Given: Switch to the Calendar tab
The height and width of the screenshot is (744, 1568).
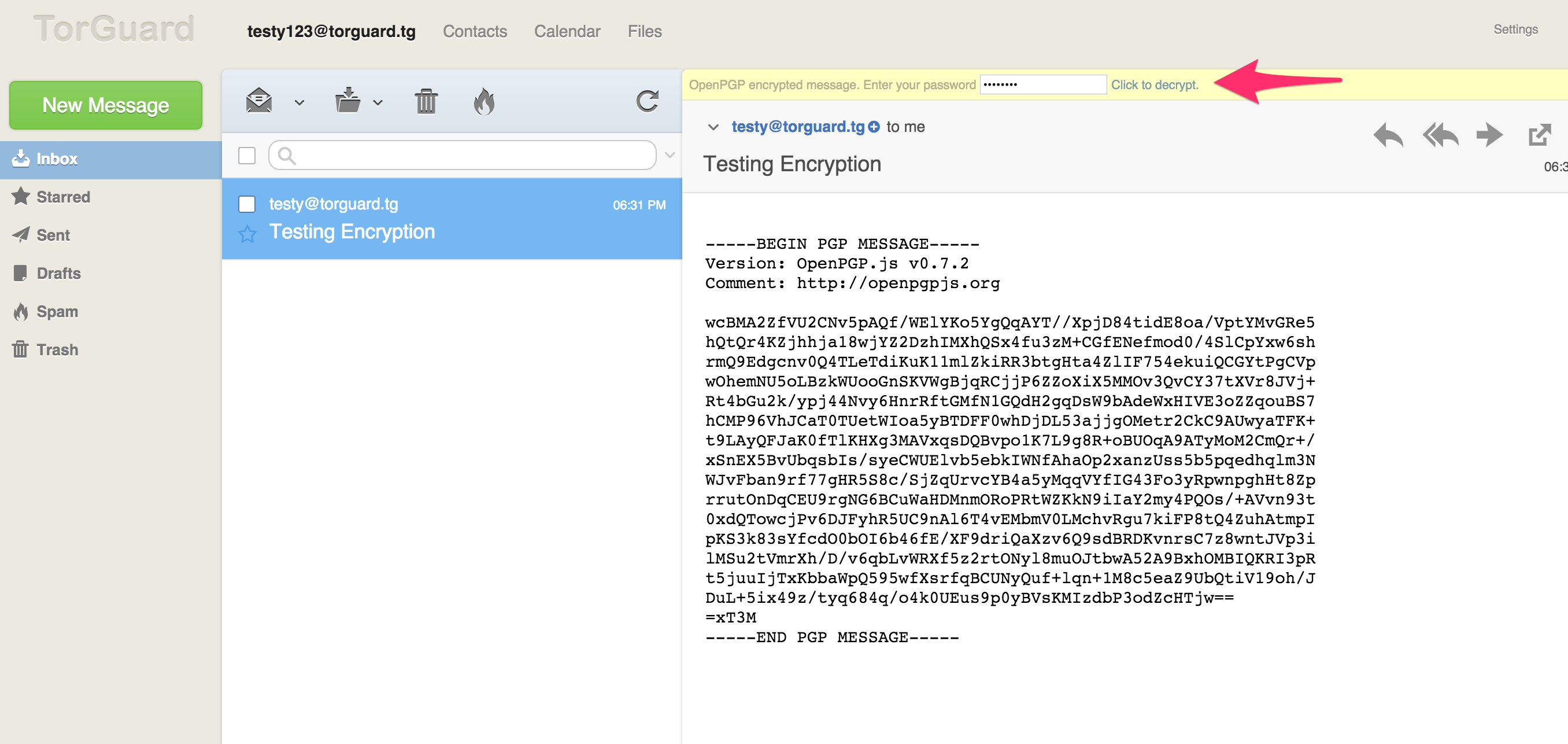Looking at the screenshot, I should click(x=567, y=31).
